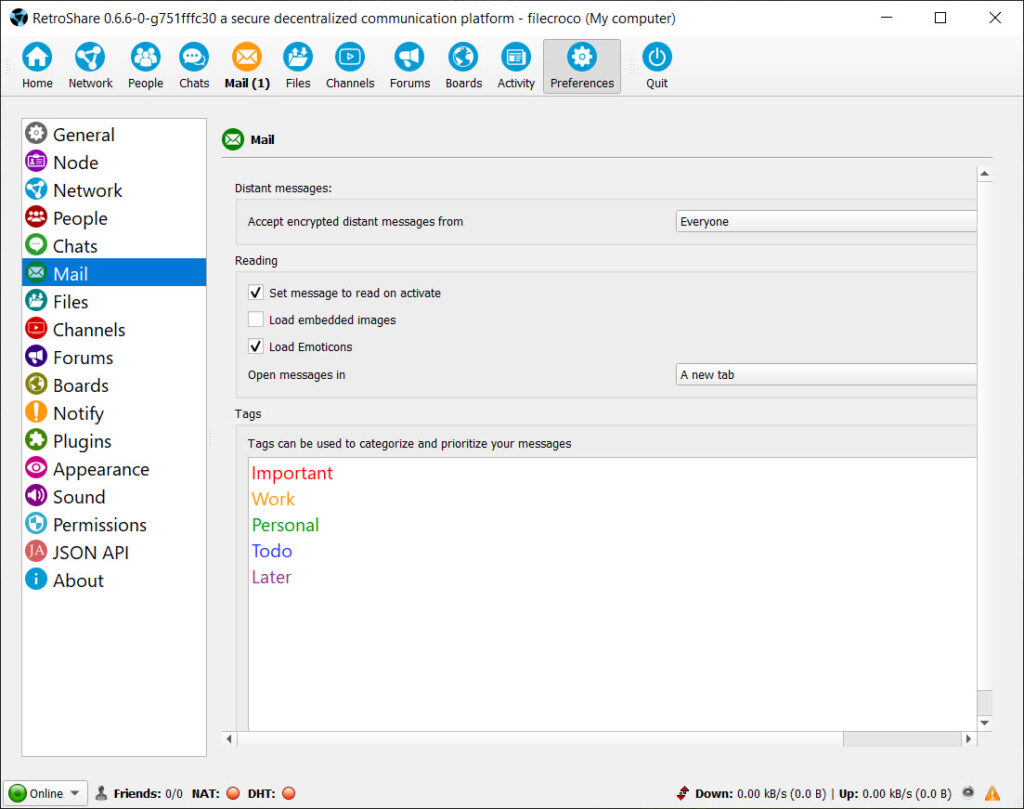Select Node in the preferences sidebar
The width and height of the screenshot is (1024, 809).
point(114,162)
